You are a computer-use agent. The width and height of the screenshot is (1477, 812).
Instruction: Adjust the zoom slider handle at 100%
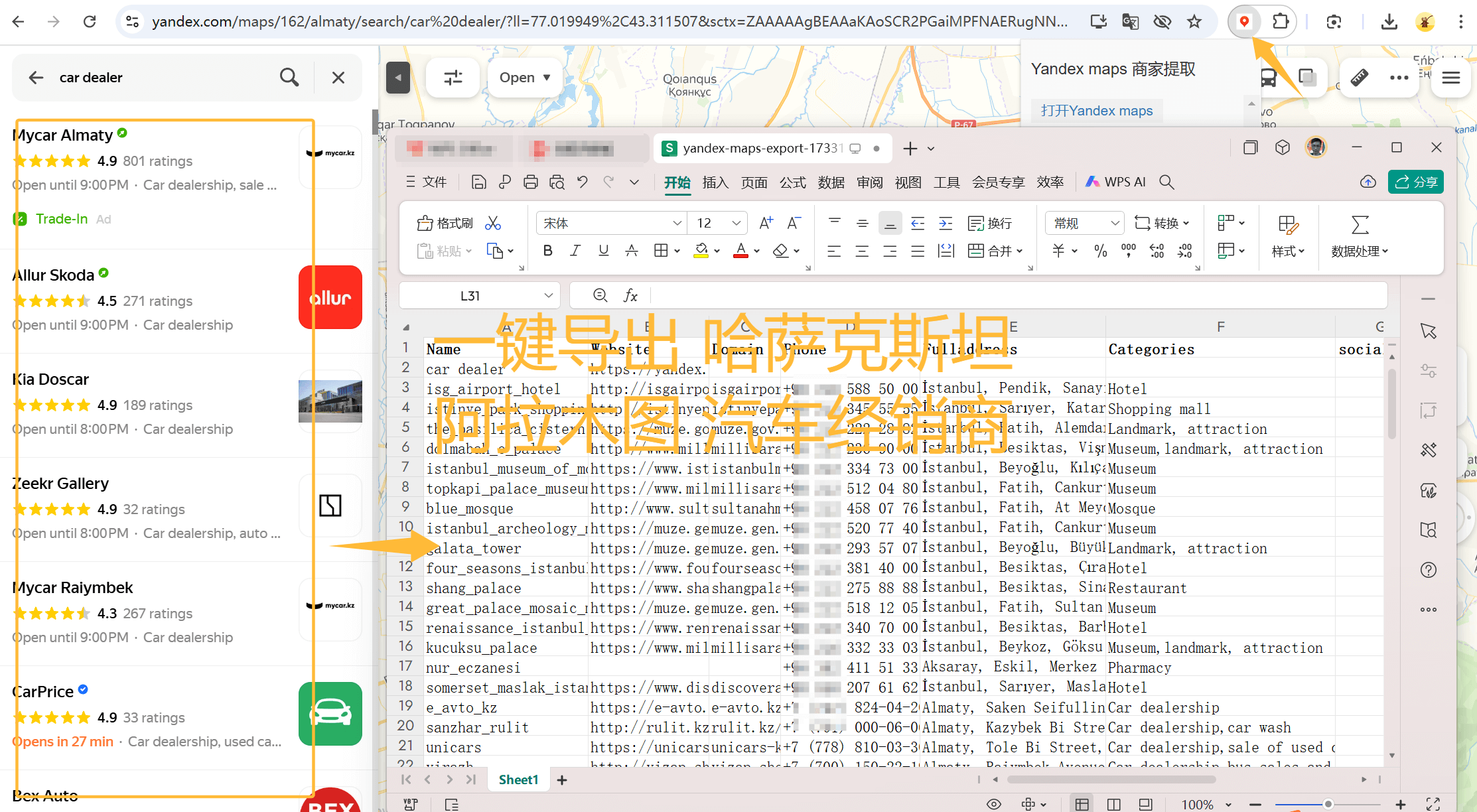[1328, 804]
